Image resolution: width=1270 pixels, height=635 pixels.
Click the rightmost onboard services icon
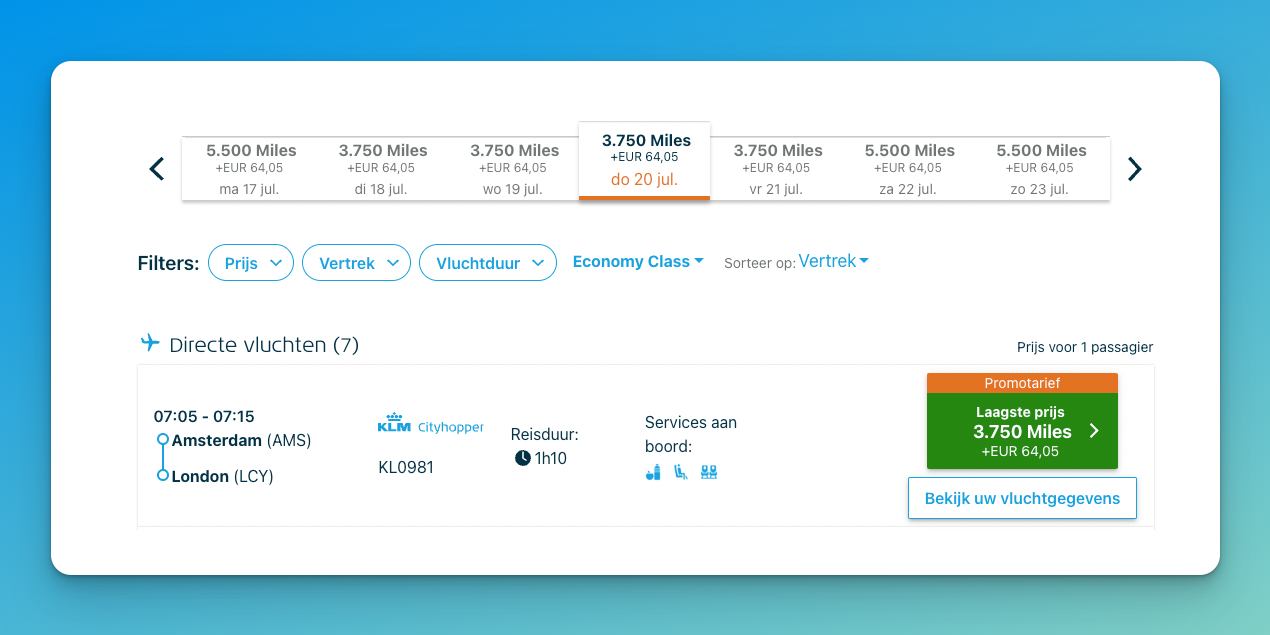click(x=709, y=472)
